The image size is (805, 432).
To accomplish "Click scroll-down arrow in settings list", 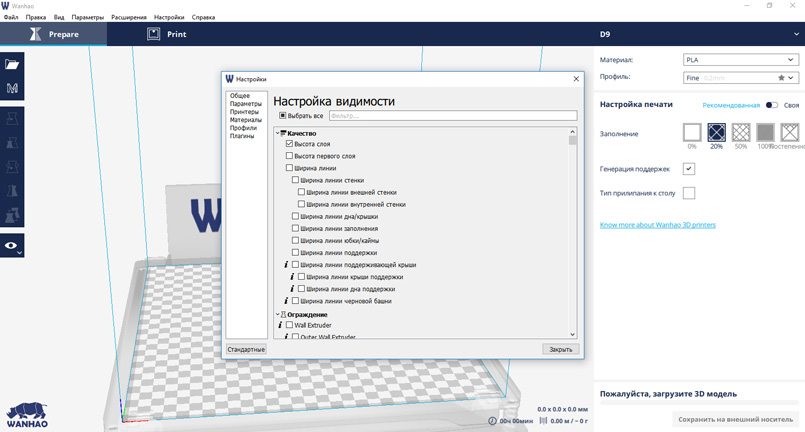I will coord(572,334).
